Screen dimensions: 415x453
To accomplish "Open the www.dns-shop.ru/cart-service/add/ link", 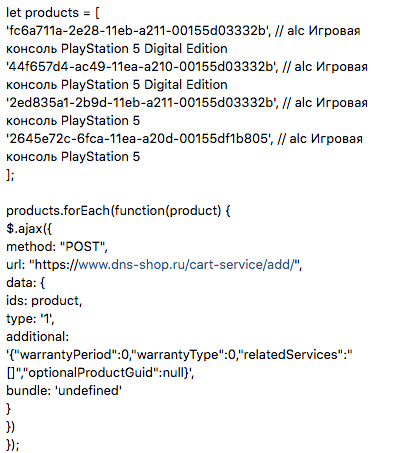I will click(x=187, y=265).
